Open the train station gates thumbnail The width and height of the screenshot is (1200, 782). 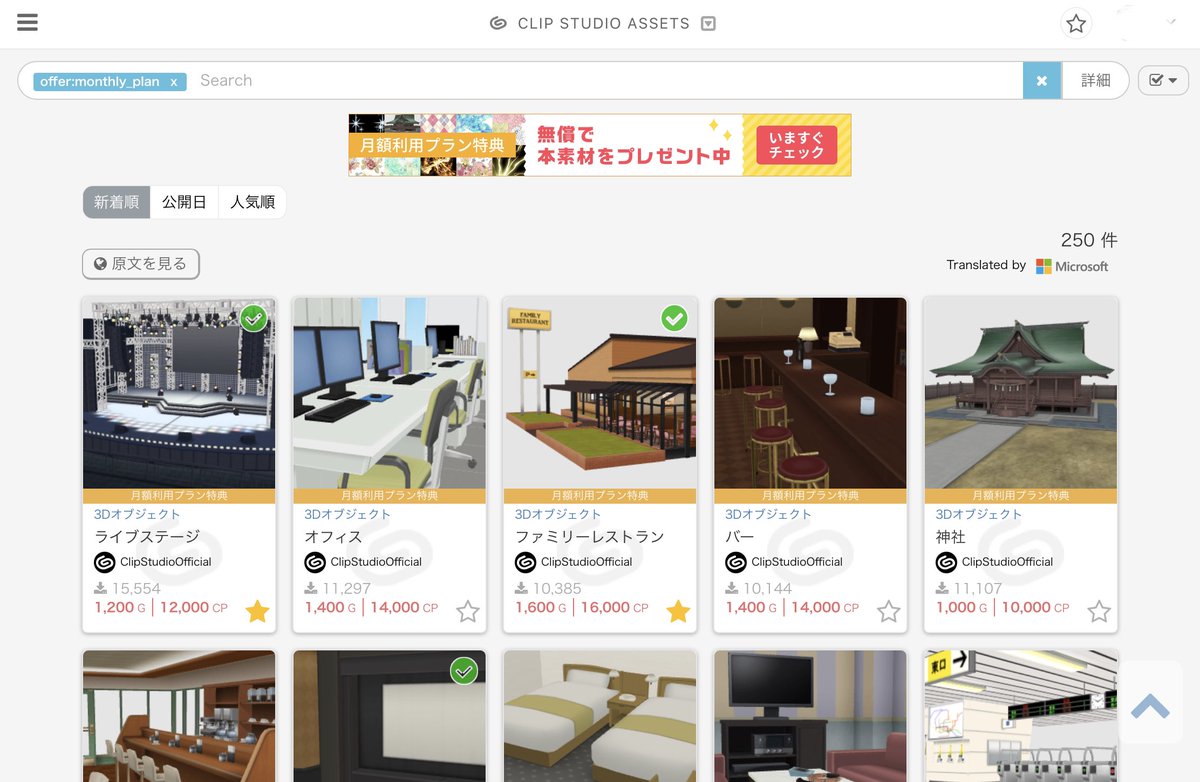pos(1021,716)
